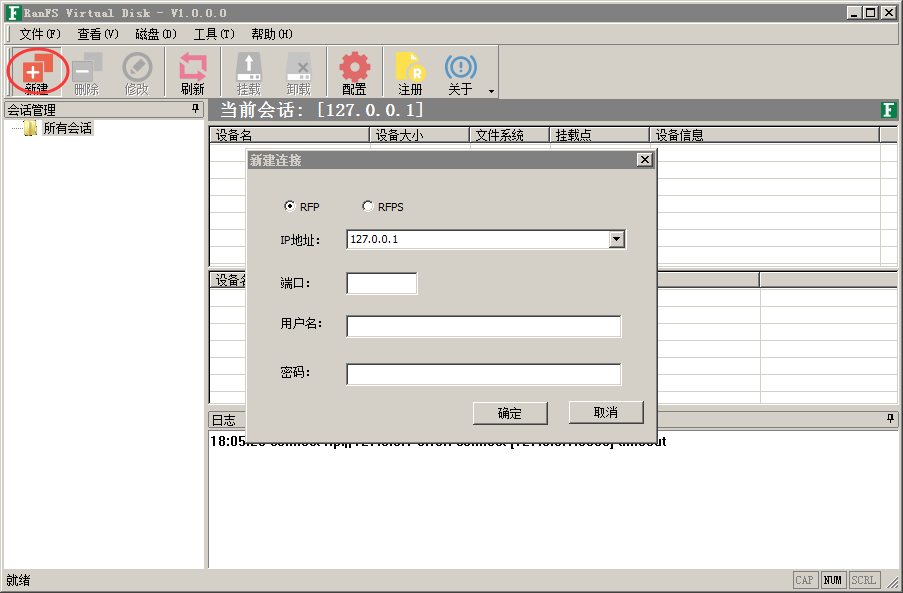Select the RFPS radio button
The image size is (903, 593).
(368, 207)
